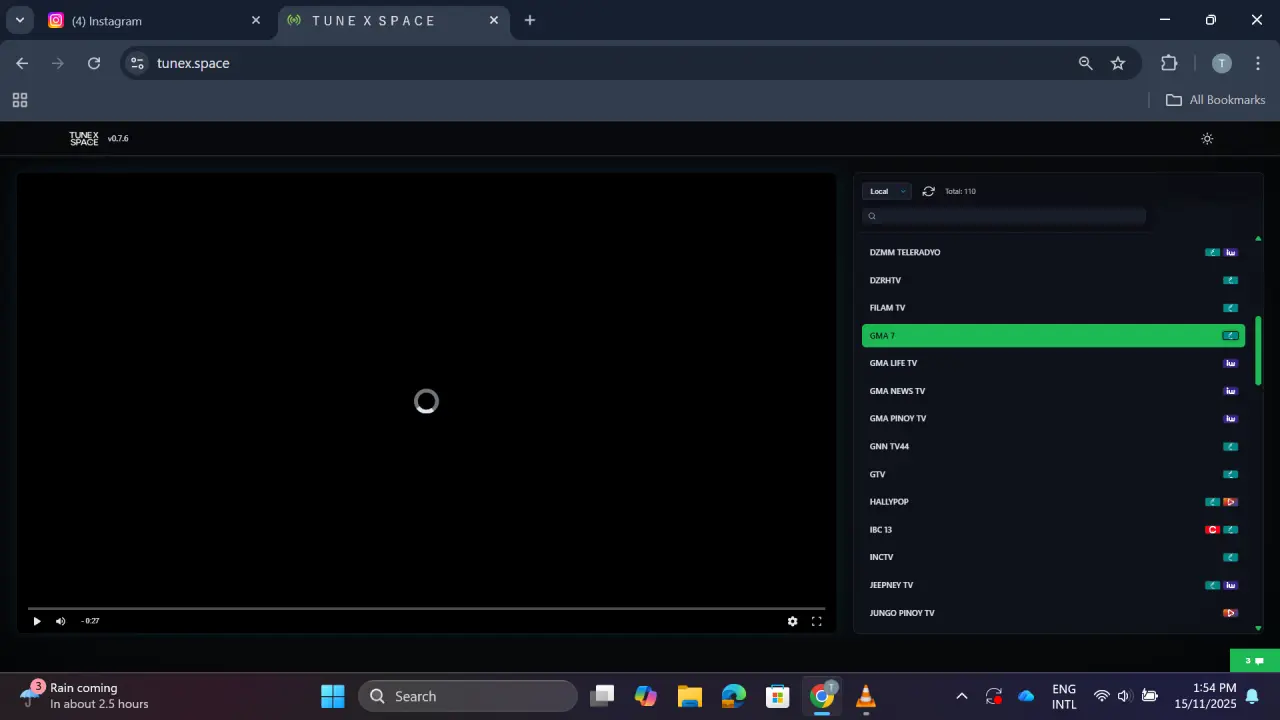Viewport: 1280px width, 720px height.
Task: Open the weather widget Rain coming
Action: click(x=86, y=696)
